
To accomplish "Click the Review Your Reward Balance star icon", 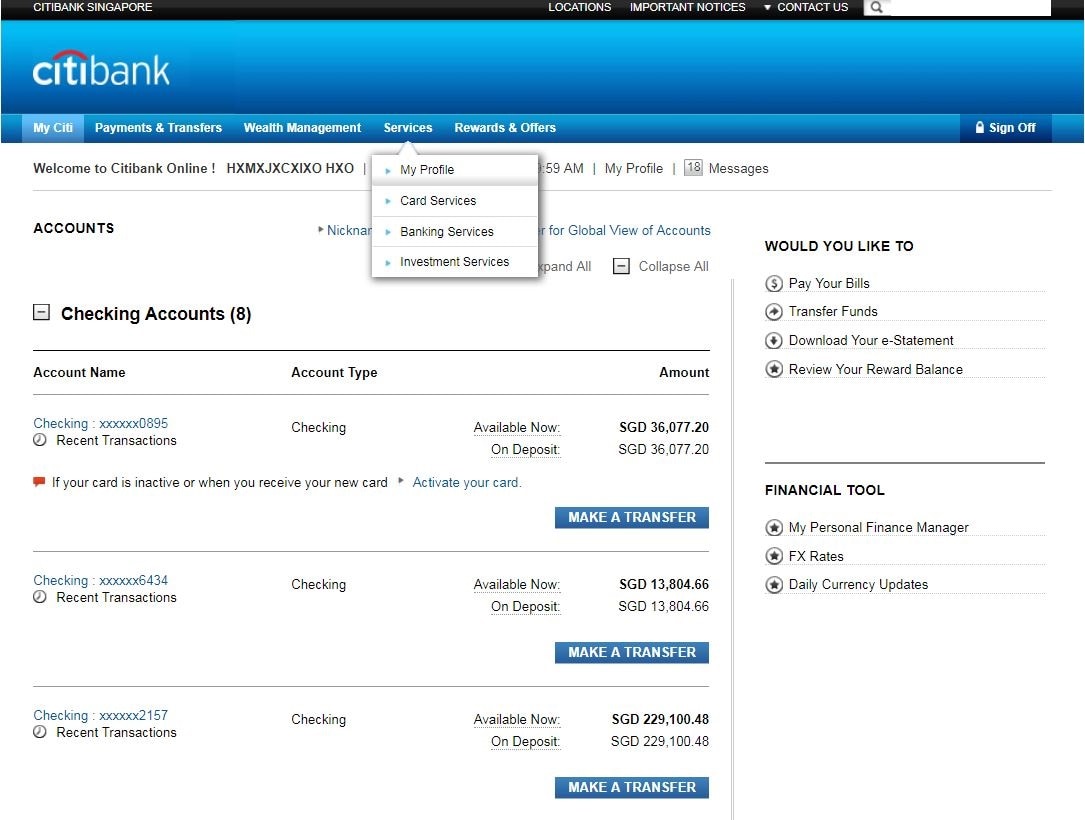I will (773, 370).
